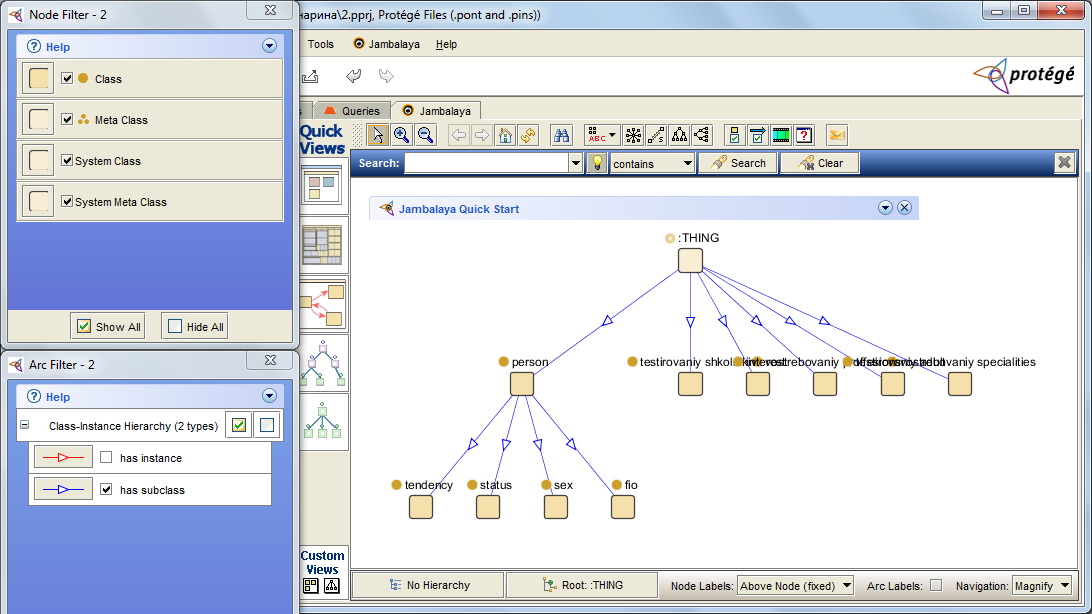Apply spring layout icon
This screenshot has width=1092, height=614.
[x=656, y=135]
